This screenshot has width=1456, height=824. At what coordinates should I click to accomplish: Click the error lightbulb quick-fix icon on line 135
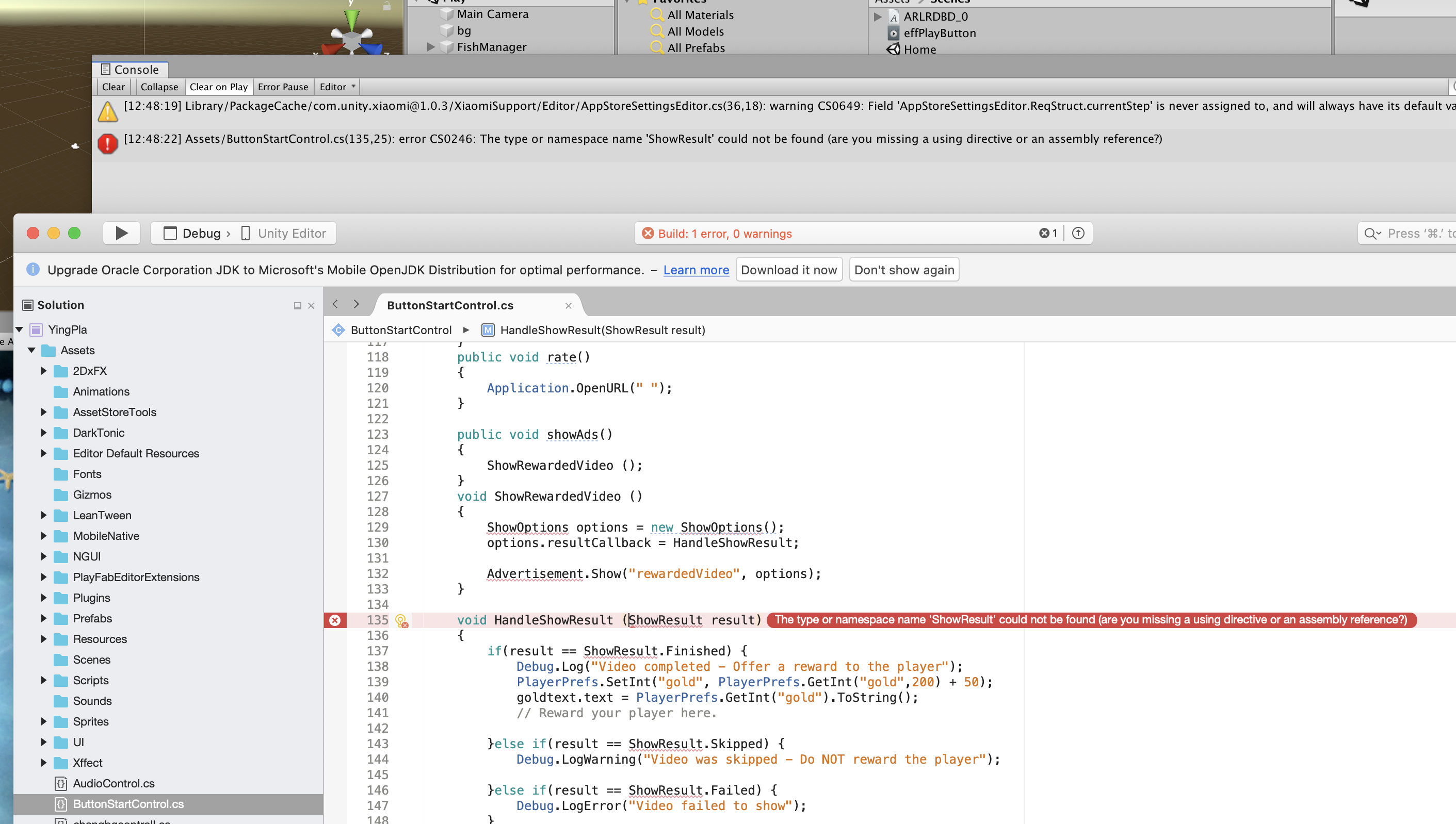pyautogui.click(x=401, y=621)
